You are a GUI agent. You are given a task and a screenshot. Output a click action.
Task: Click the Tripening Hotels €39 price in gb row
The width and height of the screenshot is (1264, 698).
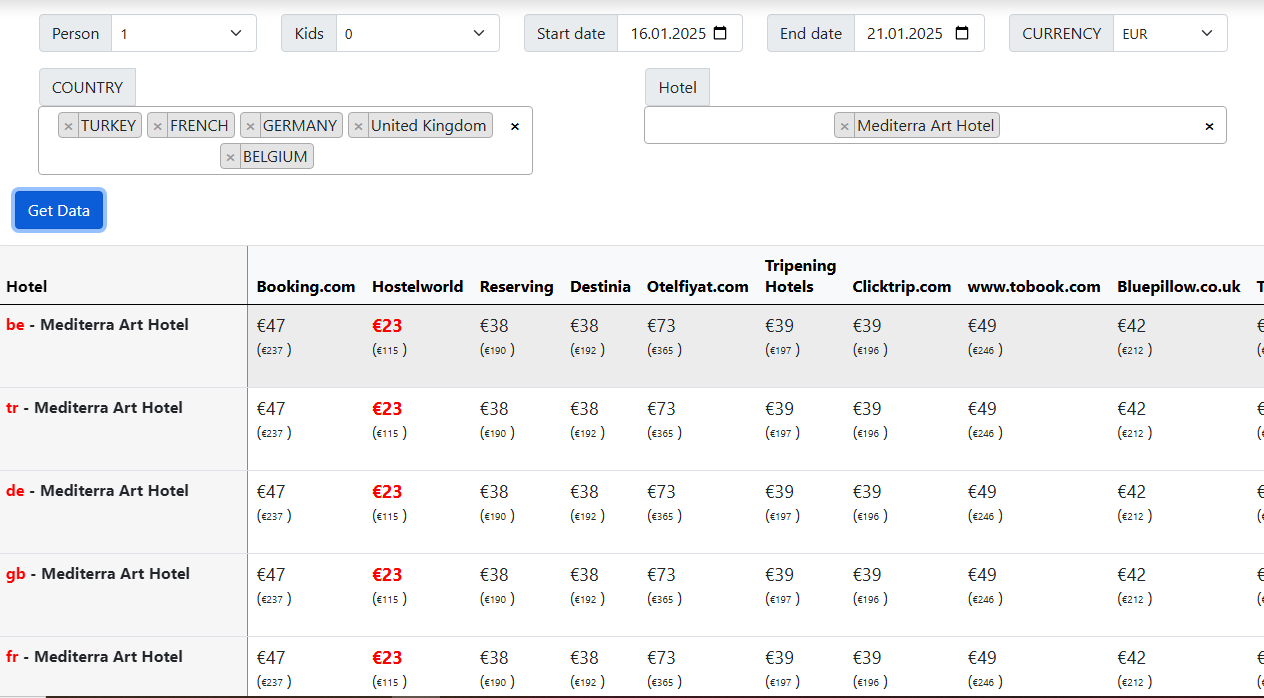[779, 575]
